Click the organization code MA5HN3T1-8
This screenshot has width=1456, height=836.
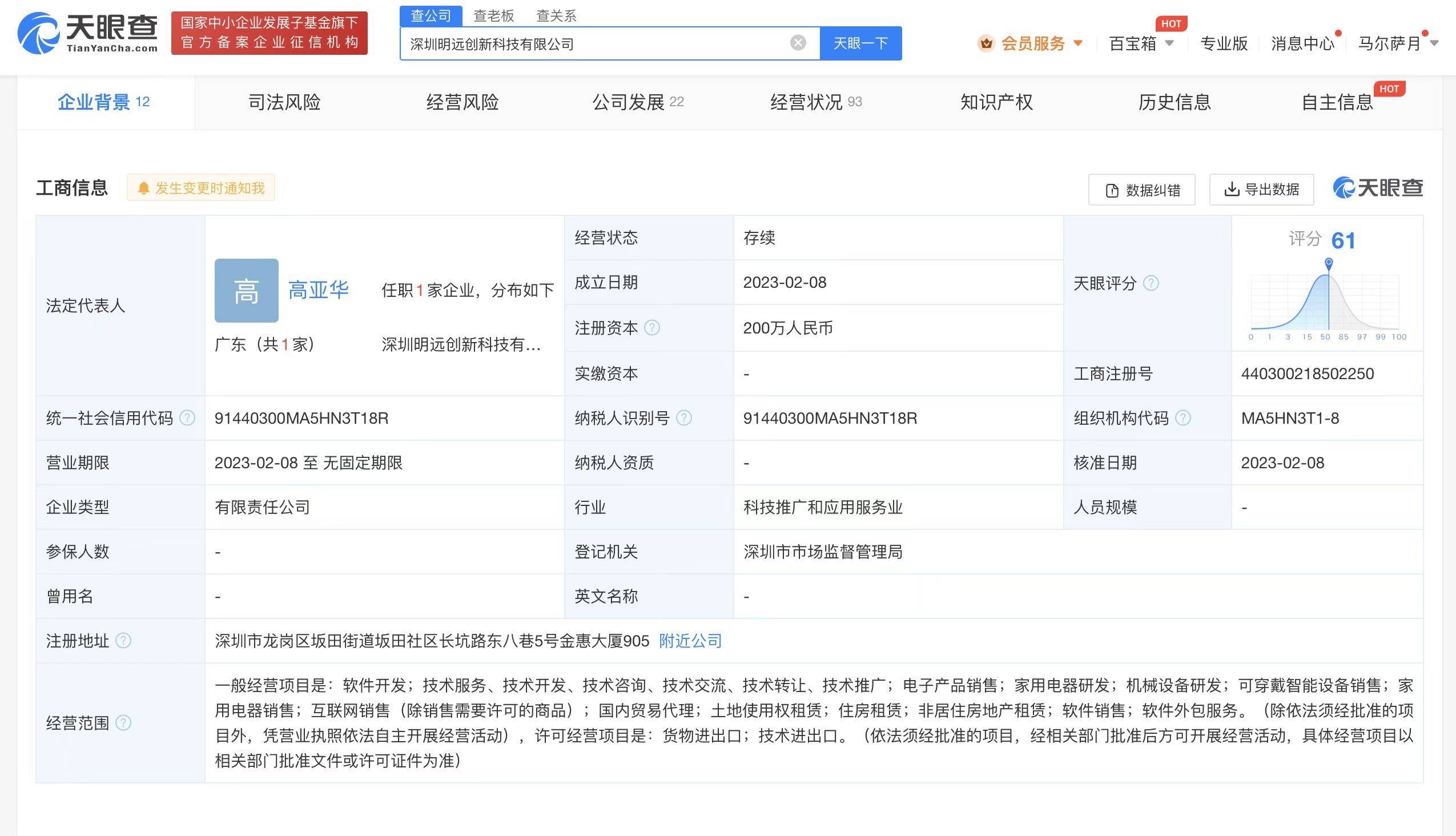pos(1290,418)
